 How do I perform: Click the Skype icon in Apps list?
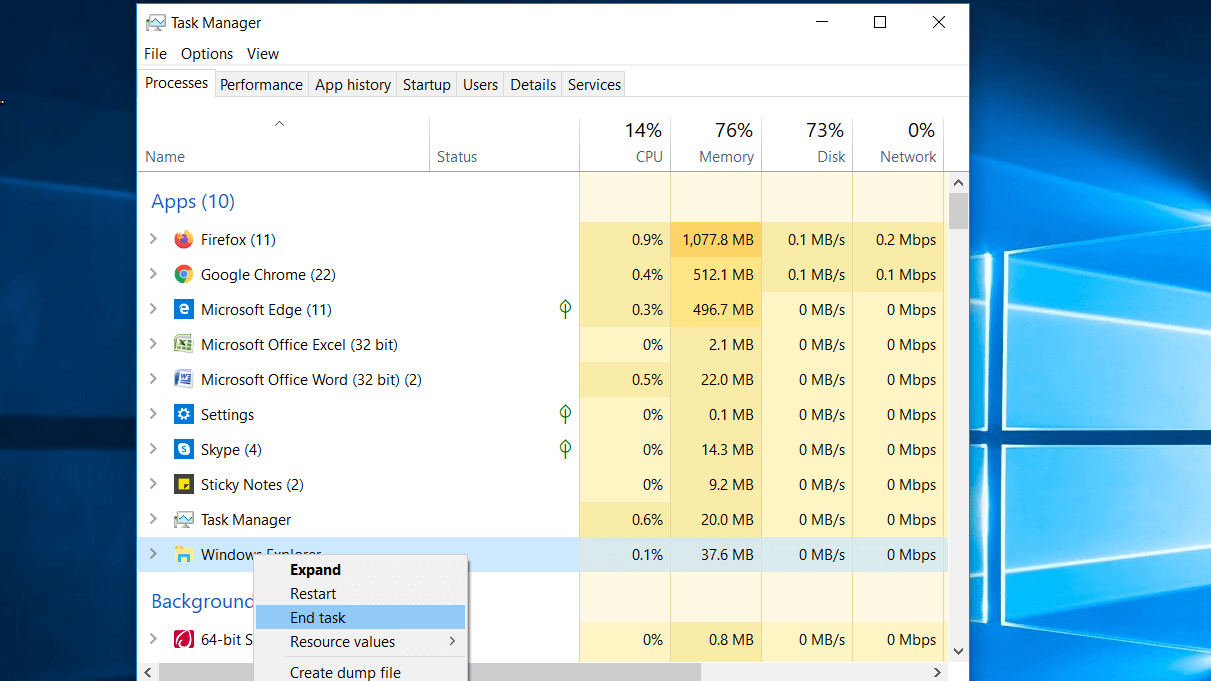pos(183,449)
